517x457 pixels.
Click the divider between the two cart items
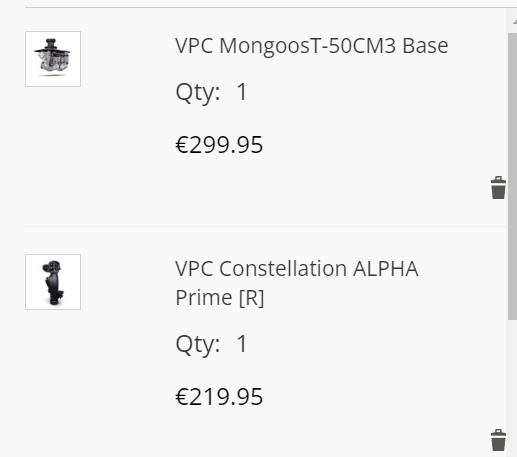pyautogui.click(x=266, y=226)
